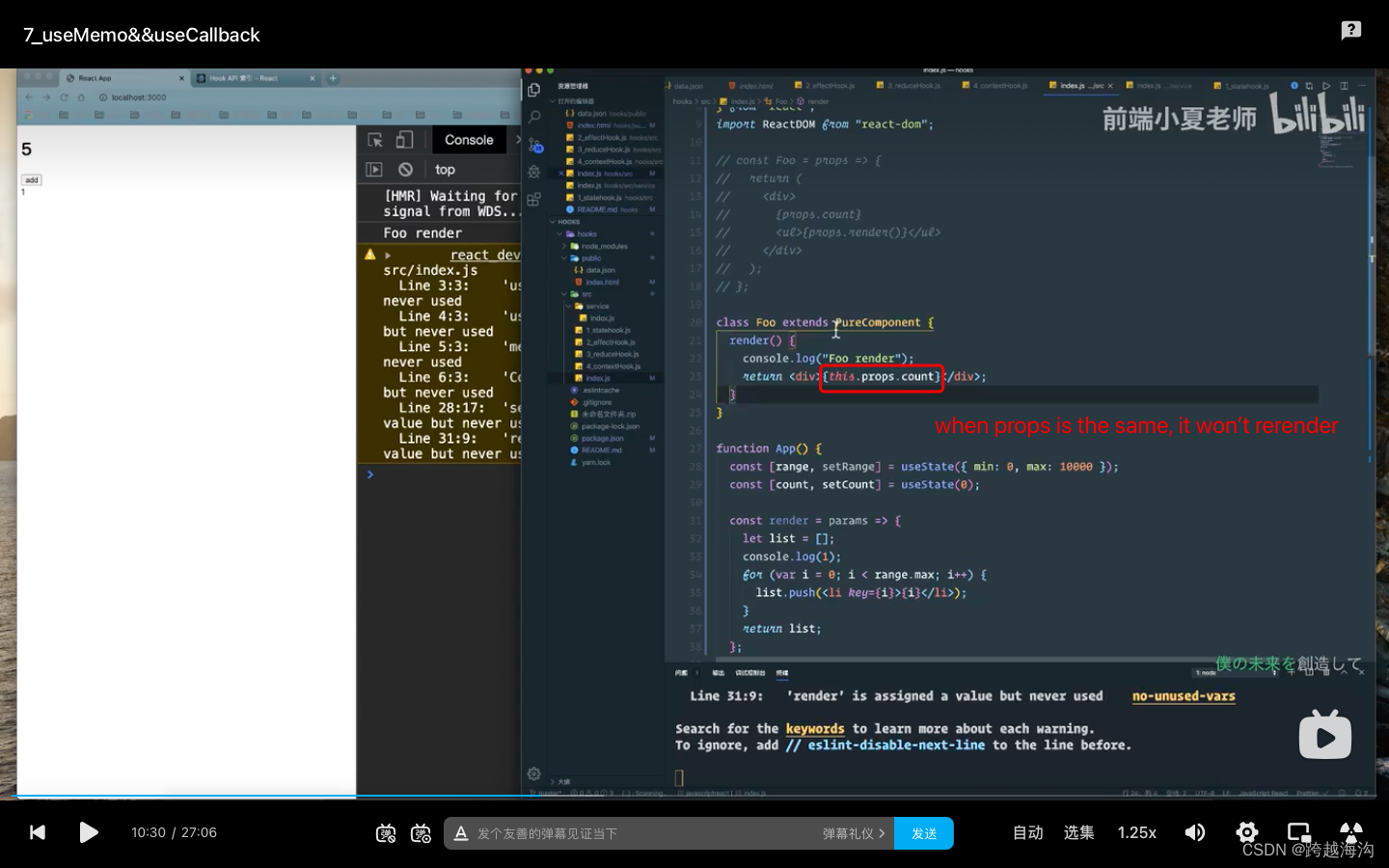Screen dimensions: 1389x868
Task: Collapse the src folder in explorer
Action: click(x=586, y=294)
